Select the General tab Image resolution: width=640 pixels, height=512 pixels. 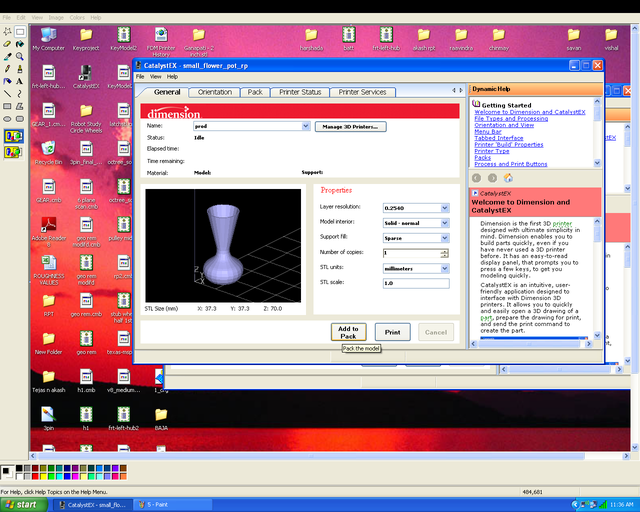pos(167,92)
